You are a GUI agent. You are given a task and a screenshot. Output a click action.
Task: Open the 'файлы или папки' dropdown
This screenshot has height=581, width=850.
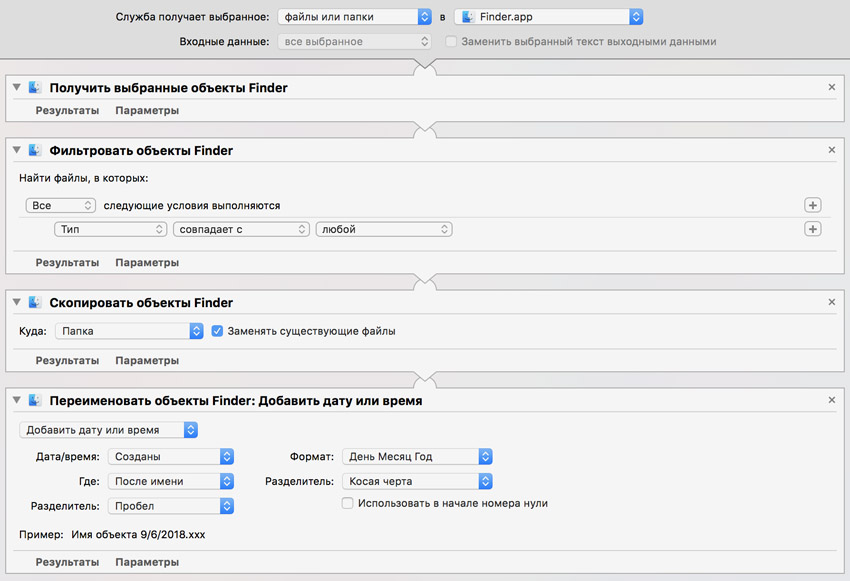click(x=354, y=16)
